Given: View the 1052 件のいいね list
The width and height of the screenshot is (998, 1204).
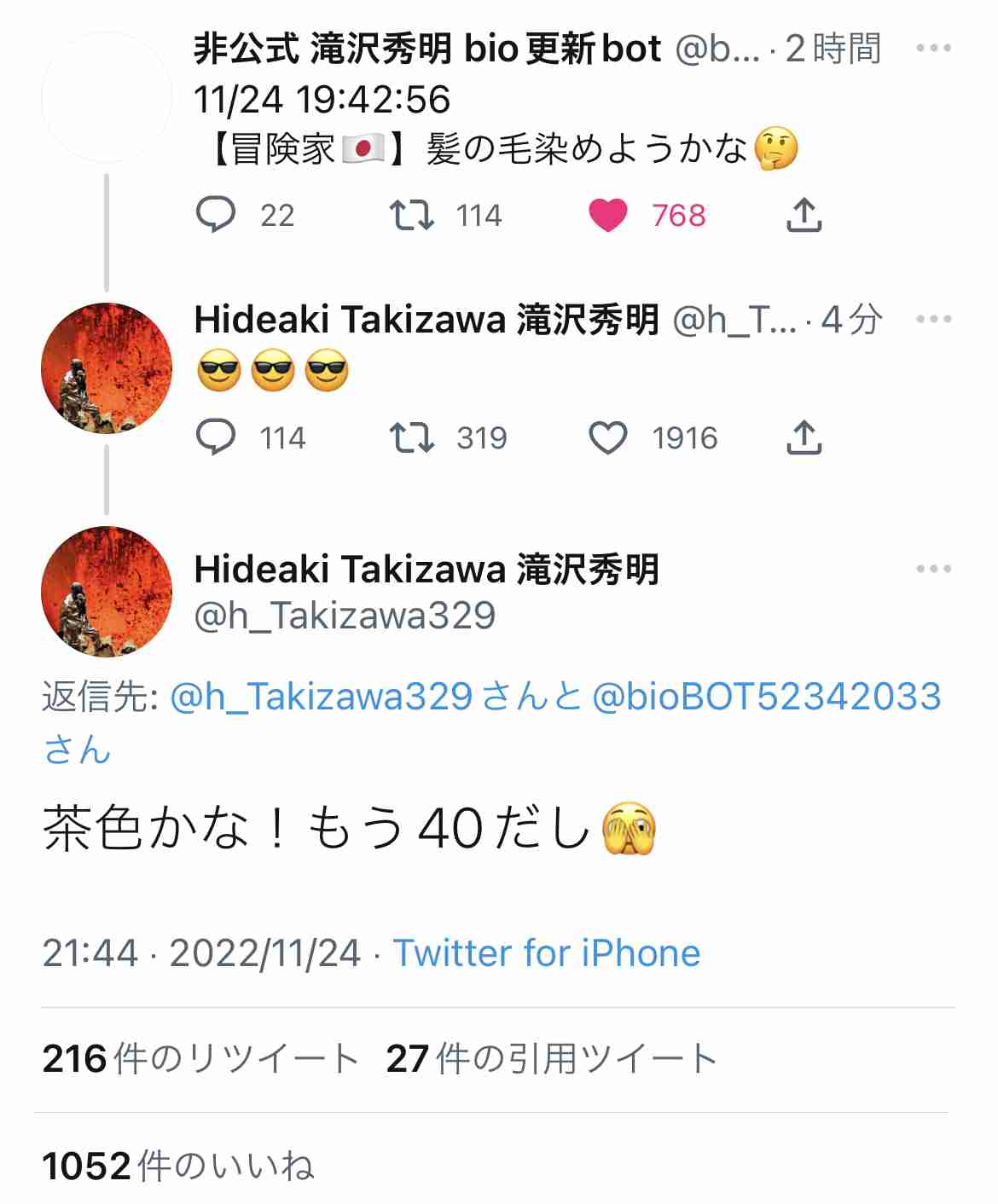Looking at the screenshot, I should coord(178,1166).
